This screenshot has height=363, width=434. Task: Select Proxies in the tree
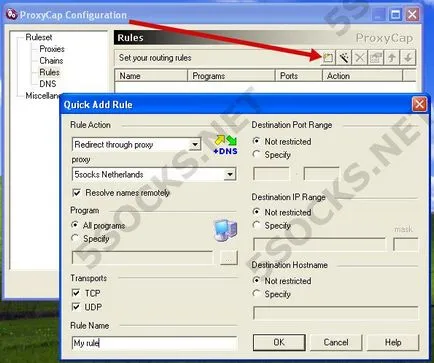pyautogui.click(x=52, y=49)
